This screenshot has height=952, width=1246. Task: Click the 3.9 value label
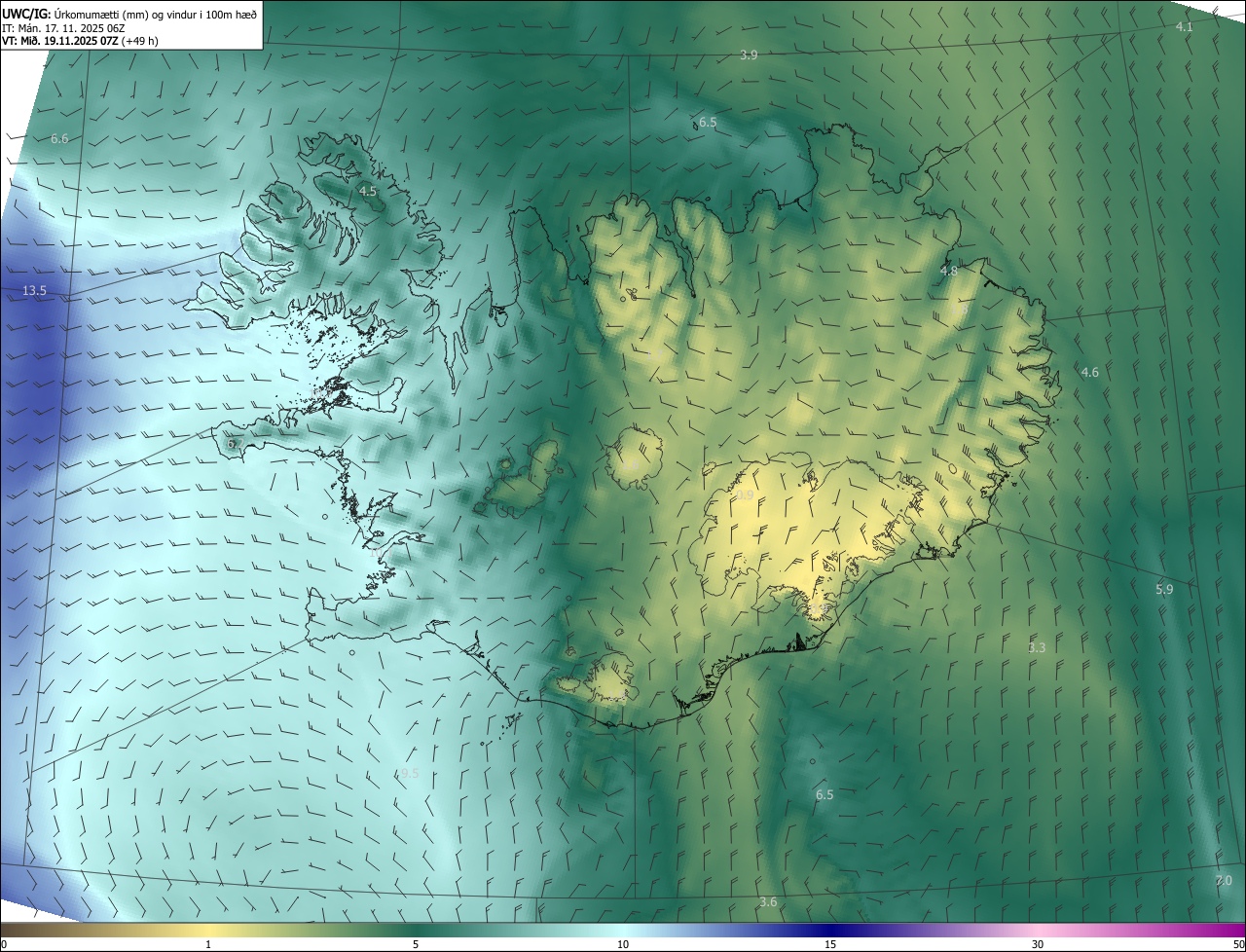tap(749, 55)
